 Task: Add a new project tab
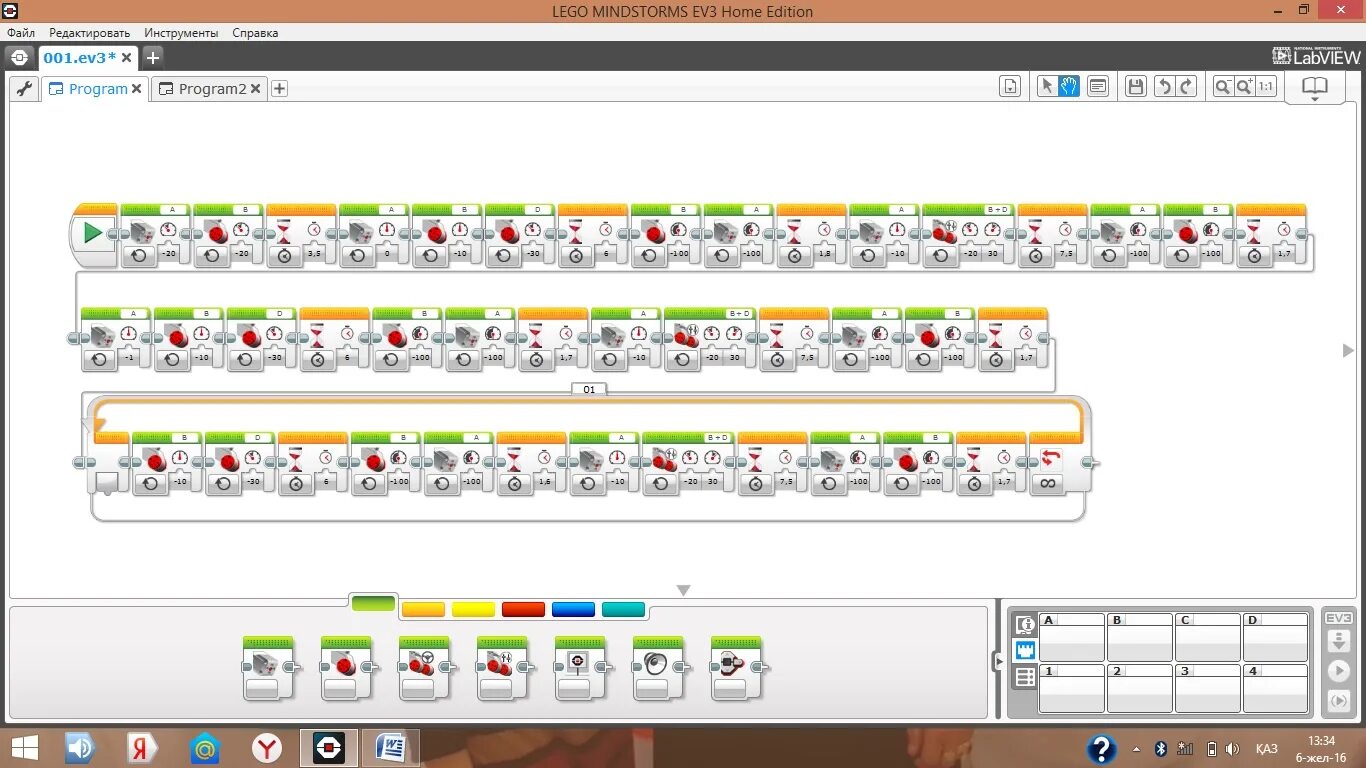click(152, 57)
